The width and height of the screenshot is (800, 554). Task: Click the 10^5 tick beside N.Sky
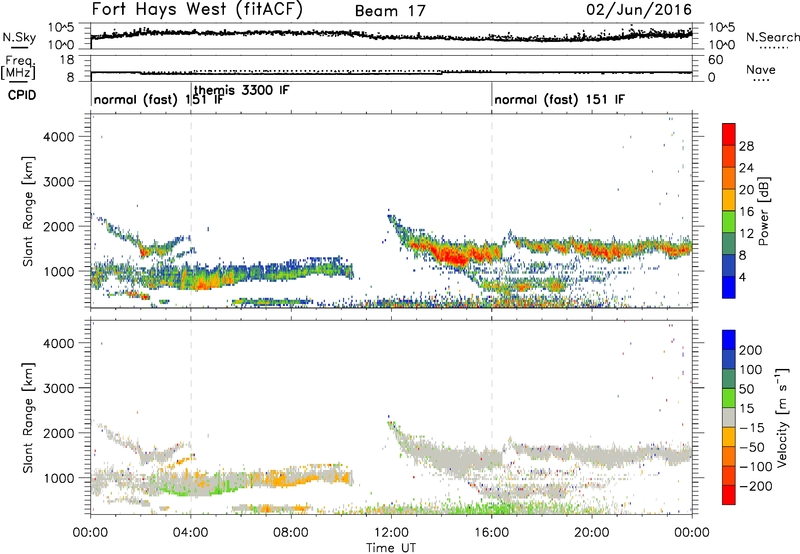point(62,27)
